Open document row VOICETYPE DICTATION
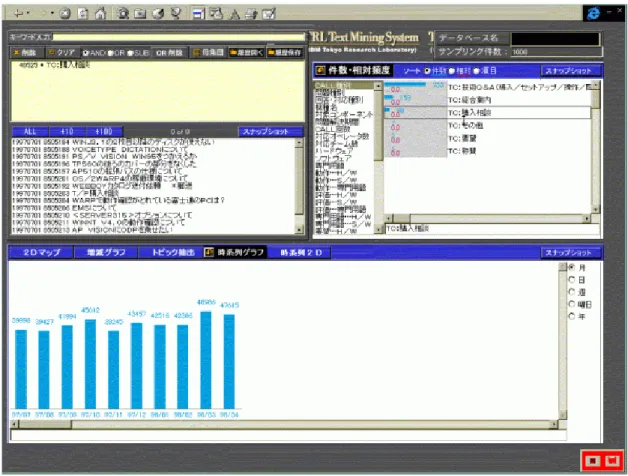The height and width of the screenshot is (476, 628). [153, 149]
